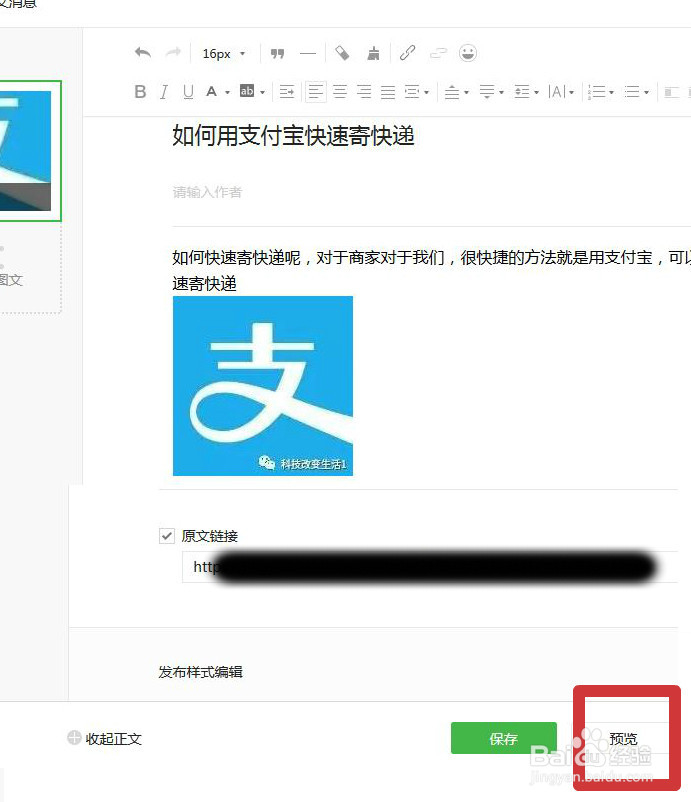This screenshot has height=802, width=691.
Task: Undo the last edit
Action: coord(143,53)
